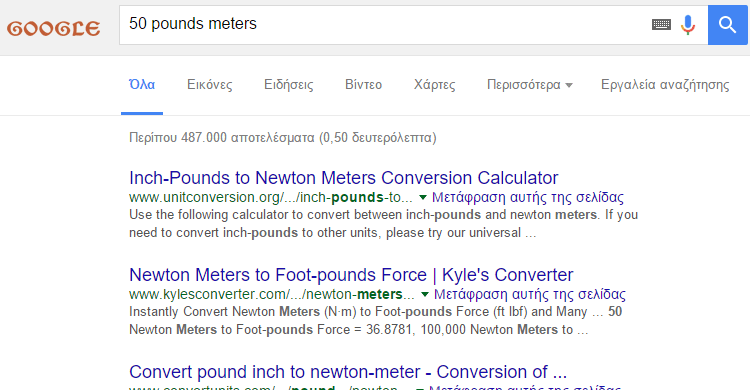
Task: Switch to the Εικόνες tab
Action: point(210,85)
